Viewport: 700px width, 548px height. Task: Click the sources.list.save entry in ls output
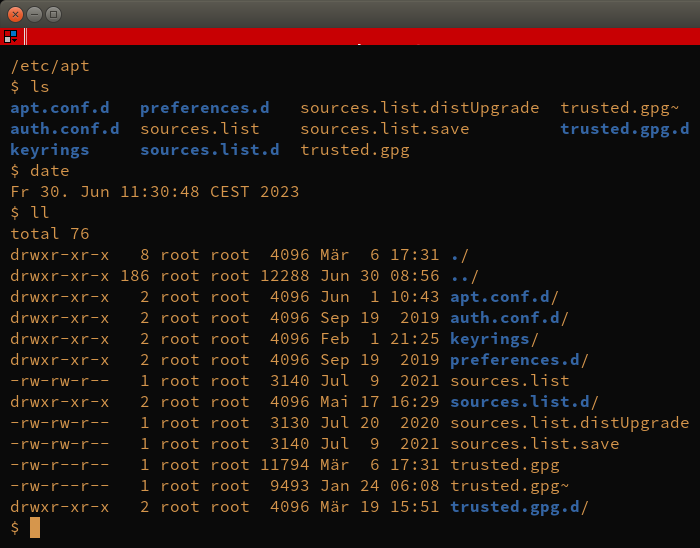pyautogui.click(x=384, y=129)
